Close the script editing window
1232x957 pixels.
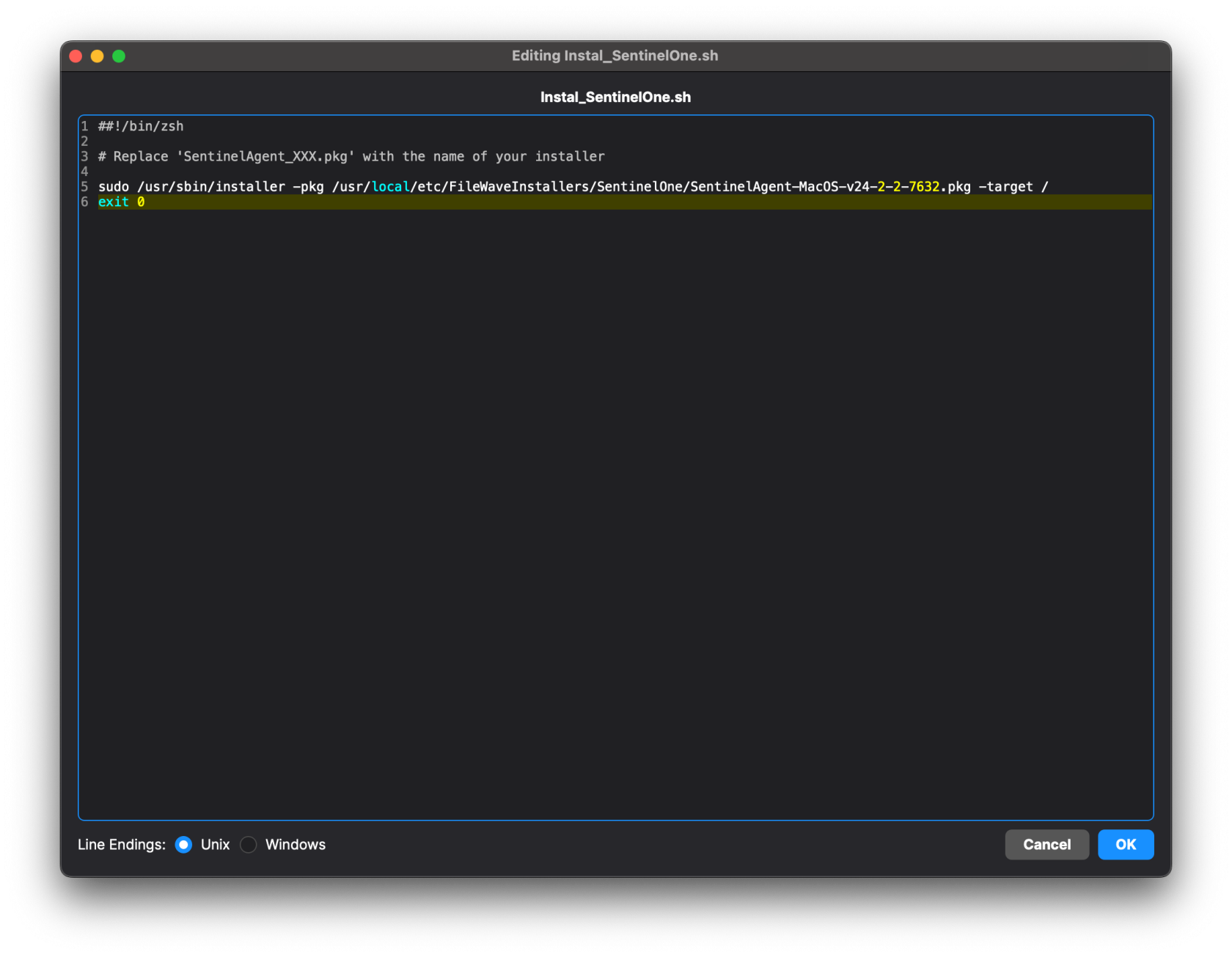[x=76, y=56]
